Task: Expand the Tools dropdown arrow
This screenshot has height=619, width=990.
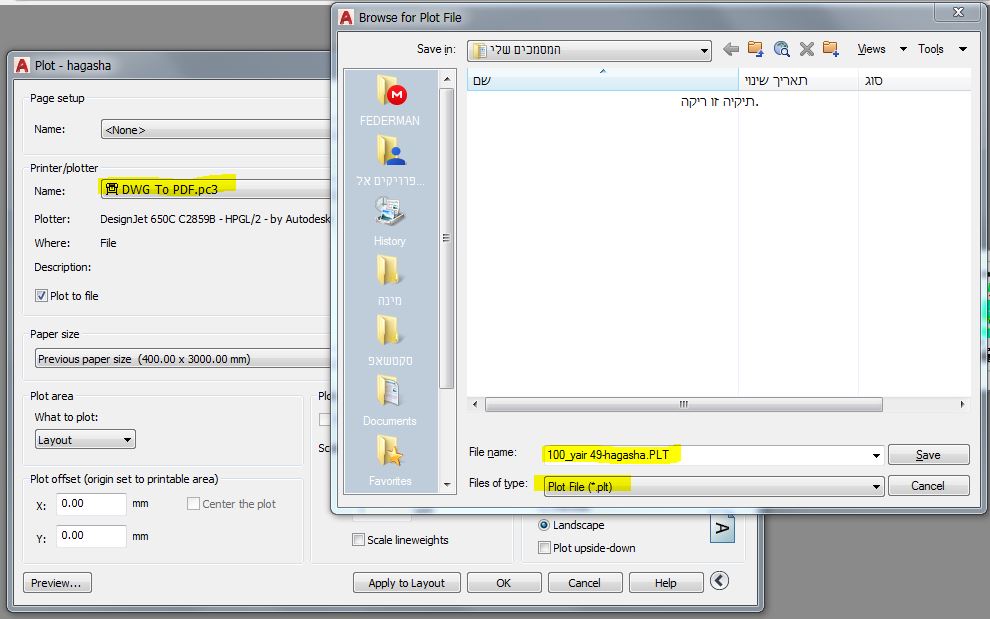Action: point(962,49)
